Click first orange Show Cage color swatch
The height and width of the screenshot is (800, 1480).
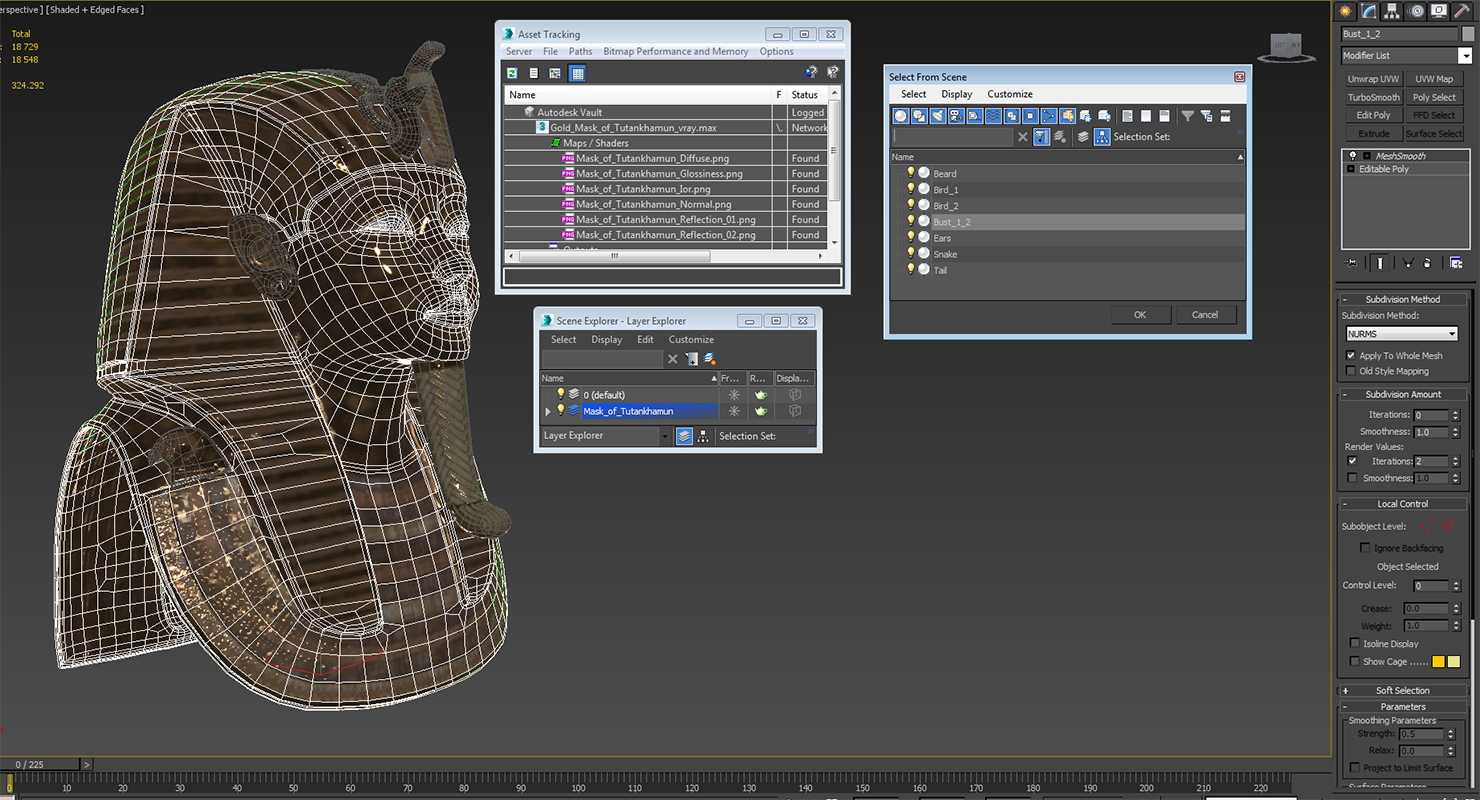pyautogui.click(x=1438, y=661)
